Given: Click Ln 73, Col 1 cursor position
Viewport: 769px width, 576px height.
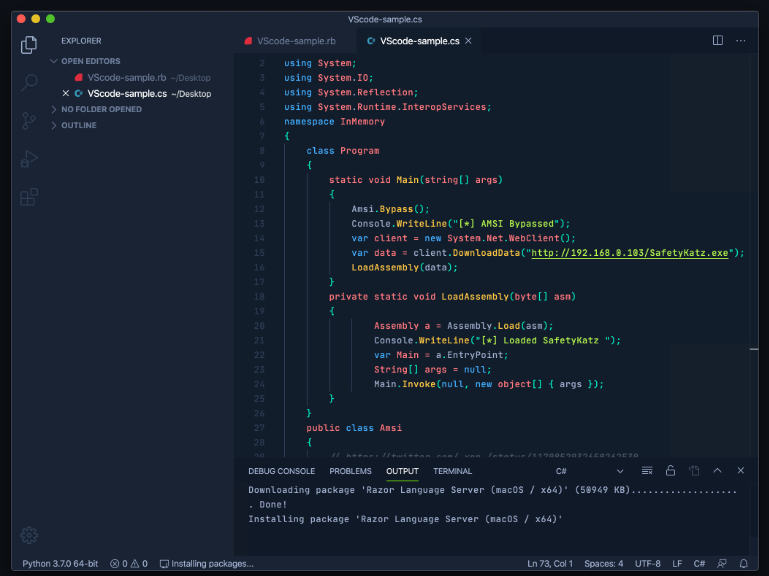Looking at the screenshot, I should pos(550,564).
